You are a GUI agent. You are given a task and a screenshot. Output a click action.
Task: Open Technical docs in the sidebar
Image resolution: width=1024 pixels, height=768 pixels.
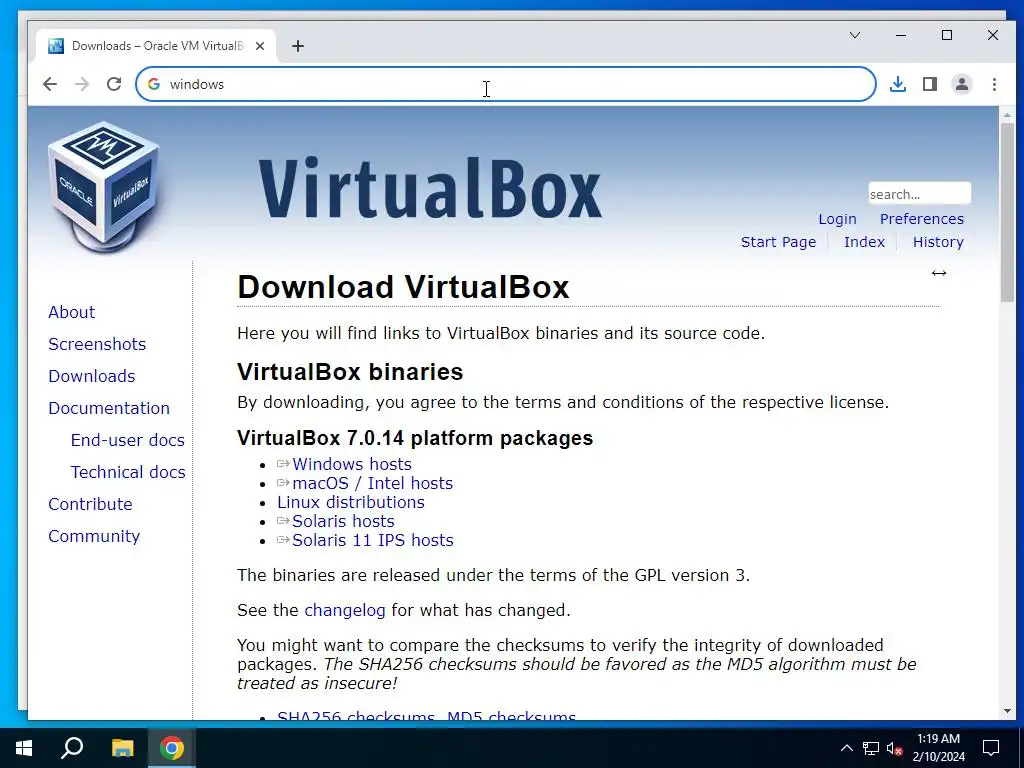(x=128, y=472)
